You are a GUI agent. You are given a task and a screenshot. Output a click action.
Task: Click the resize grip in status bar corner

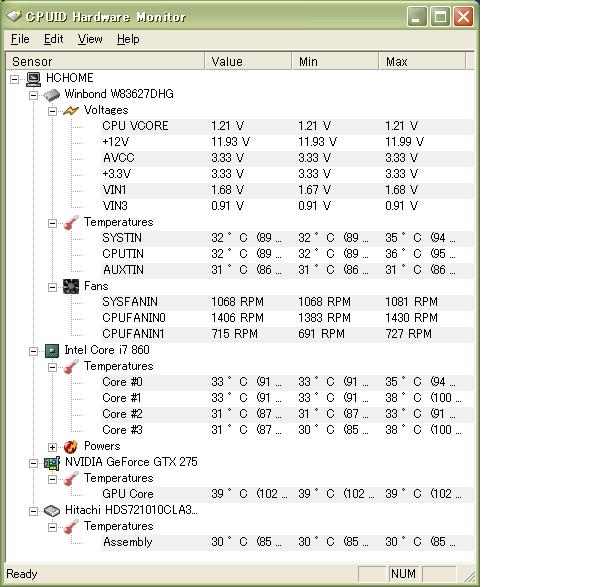pyautogui.click(x=469, y=576)
